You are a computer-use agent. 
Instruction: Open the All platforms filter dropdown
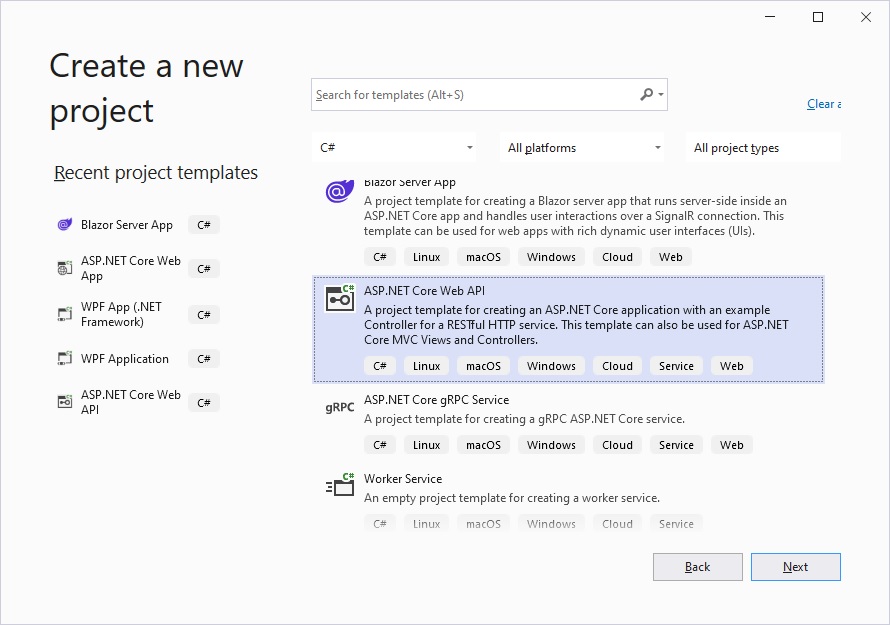coord(584,148)
